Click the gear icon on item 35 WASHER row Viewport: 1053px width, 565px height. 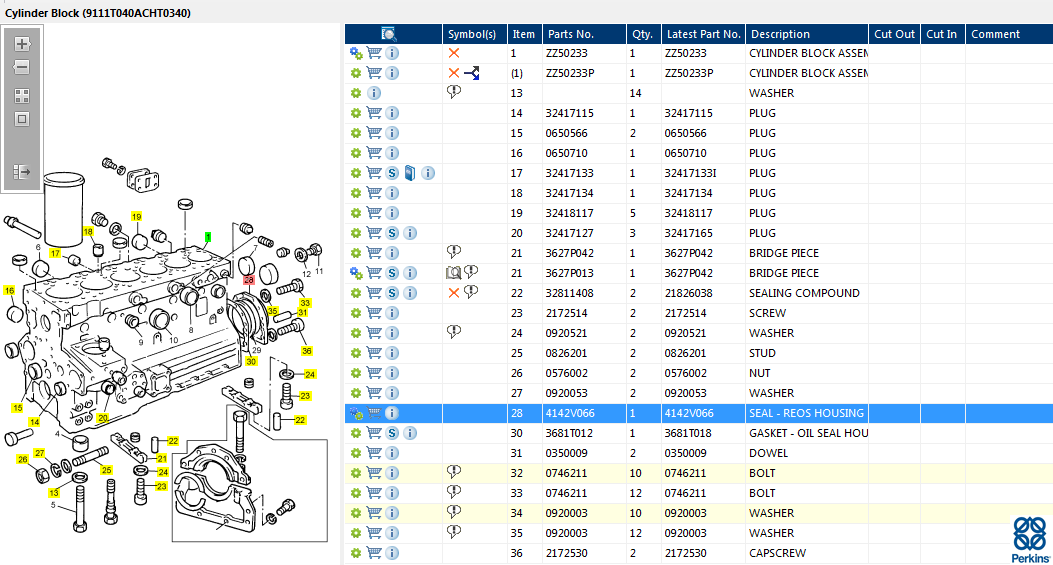click(x=356, y=533)
